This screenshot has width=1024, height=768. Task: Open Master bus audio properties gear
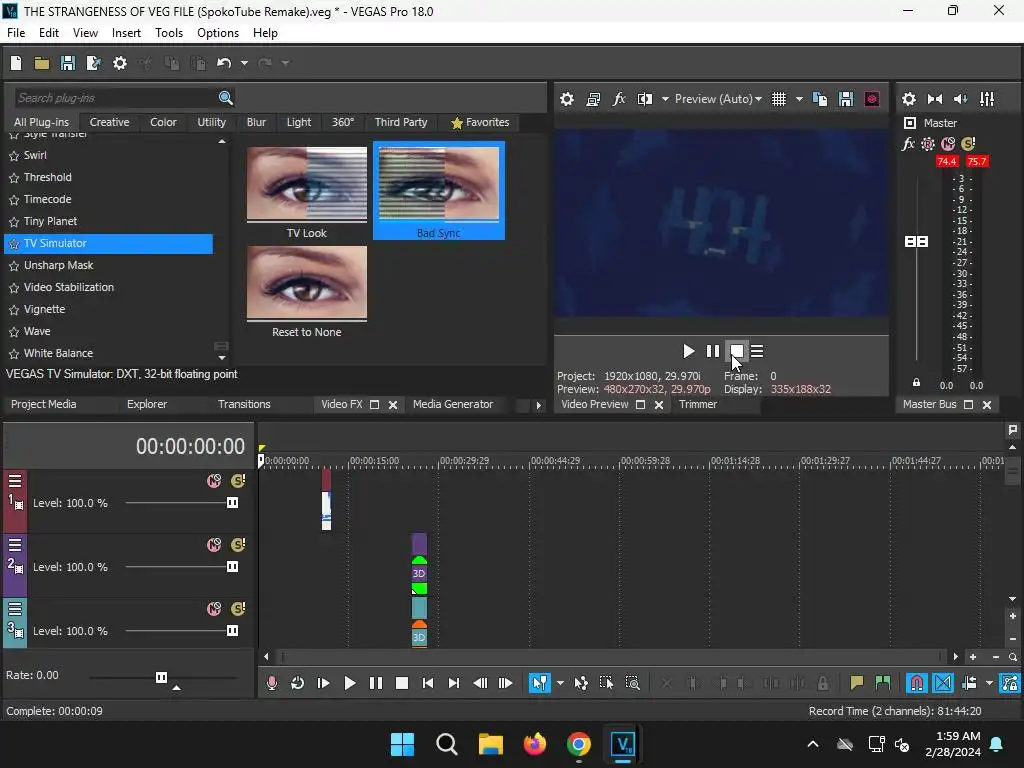pos(908,99)
